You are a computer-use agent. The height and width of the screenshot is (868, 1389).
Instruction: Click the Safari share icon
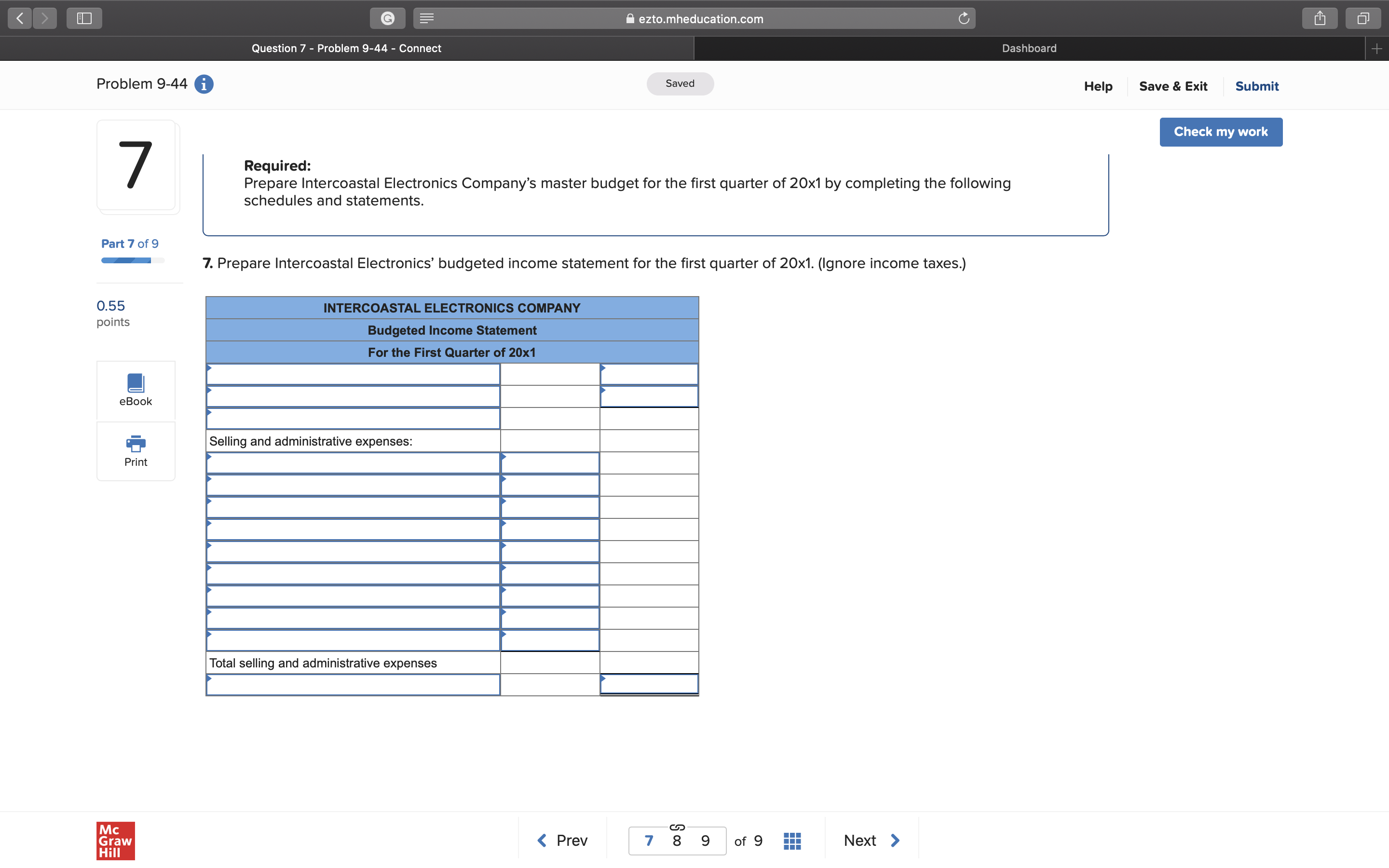1320,18
